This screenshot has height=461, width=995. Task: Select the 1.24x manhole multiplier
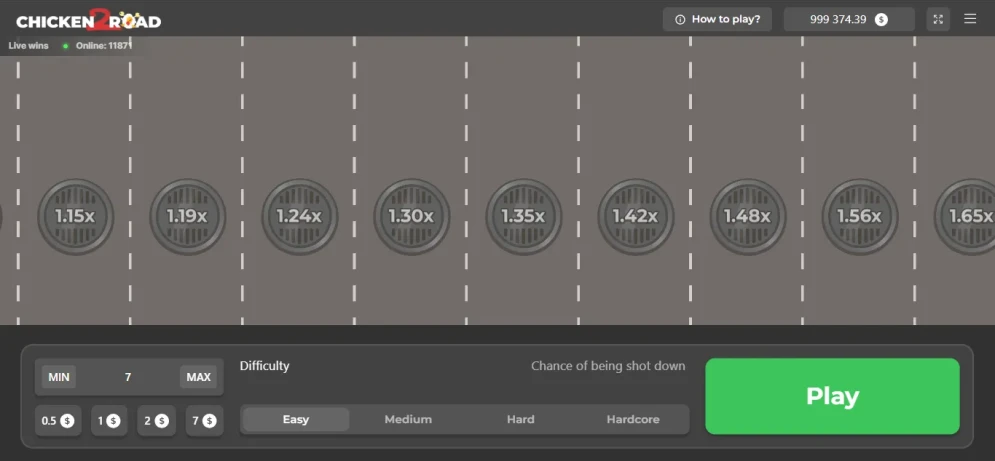pyautogui.click(x=300, y=217)
